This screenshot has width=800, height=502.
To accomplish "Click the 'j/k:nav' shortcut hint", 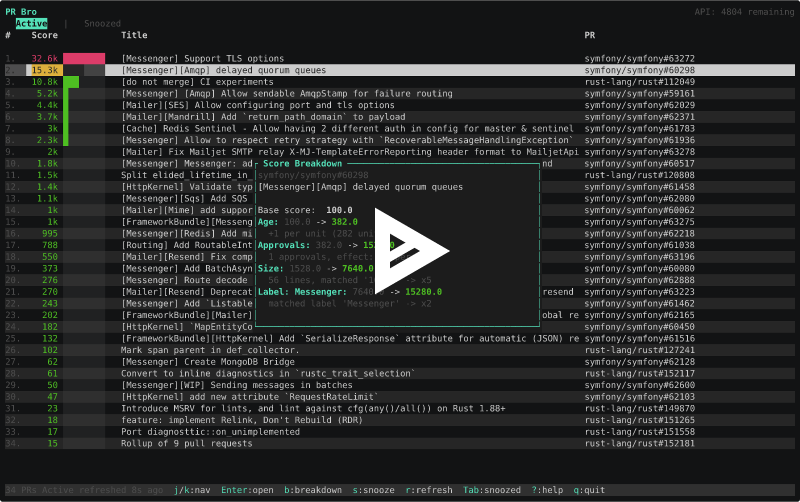I will pos(192,490).
